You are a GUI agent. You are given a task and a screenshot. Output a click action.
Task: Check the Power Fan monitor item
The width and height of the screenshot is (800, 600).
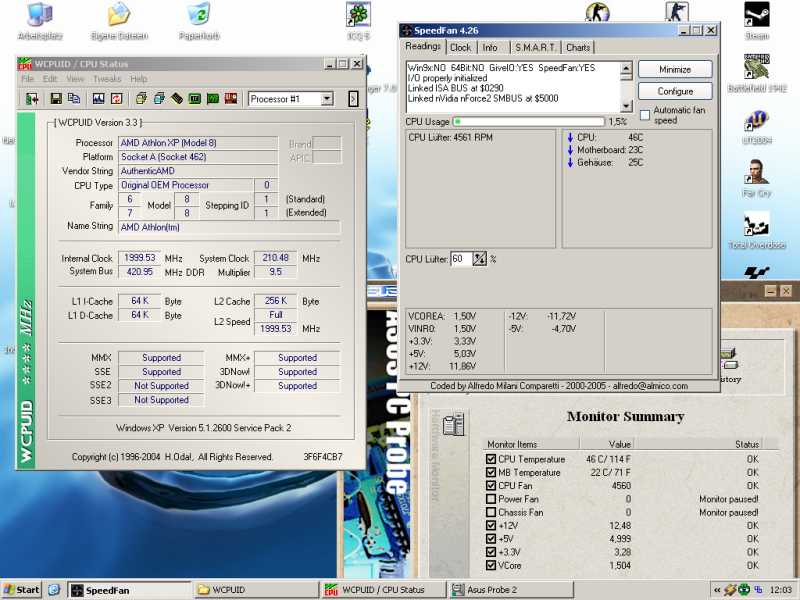(491, 499)
